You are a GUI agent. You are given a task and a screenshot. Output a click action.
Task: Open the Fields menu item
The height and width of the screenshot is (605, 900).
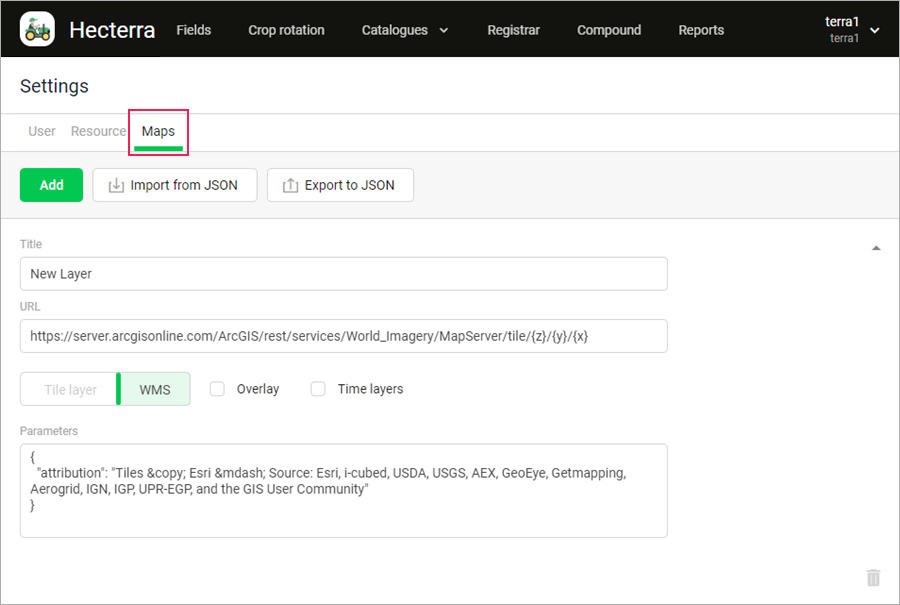[x=193, y=30]
